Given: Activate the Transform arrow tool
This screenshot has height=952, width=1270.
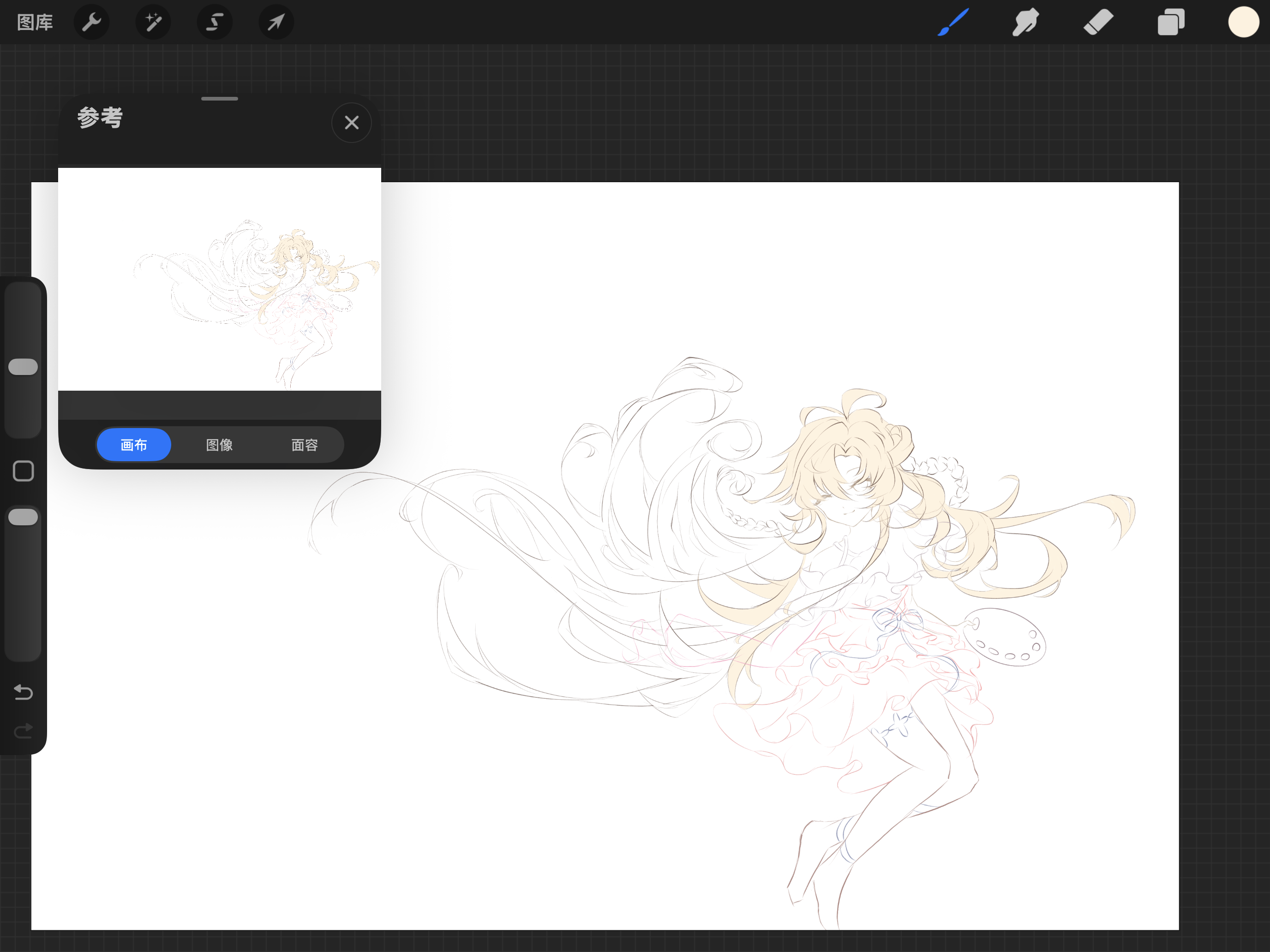Looking at the screenshot, I should [276, 23].
